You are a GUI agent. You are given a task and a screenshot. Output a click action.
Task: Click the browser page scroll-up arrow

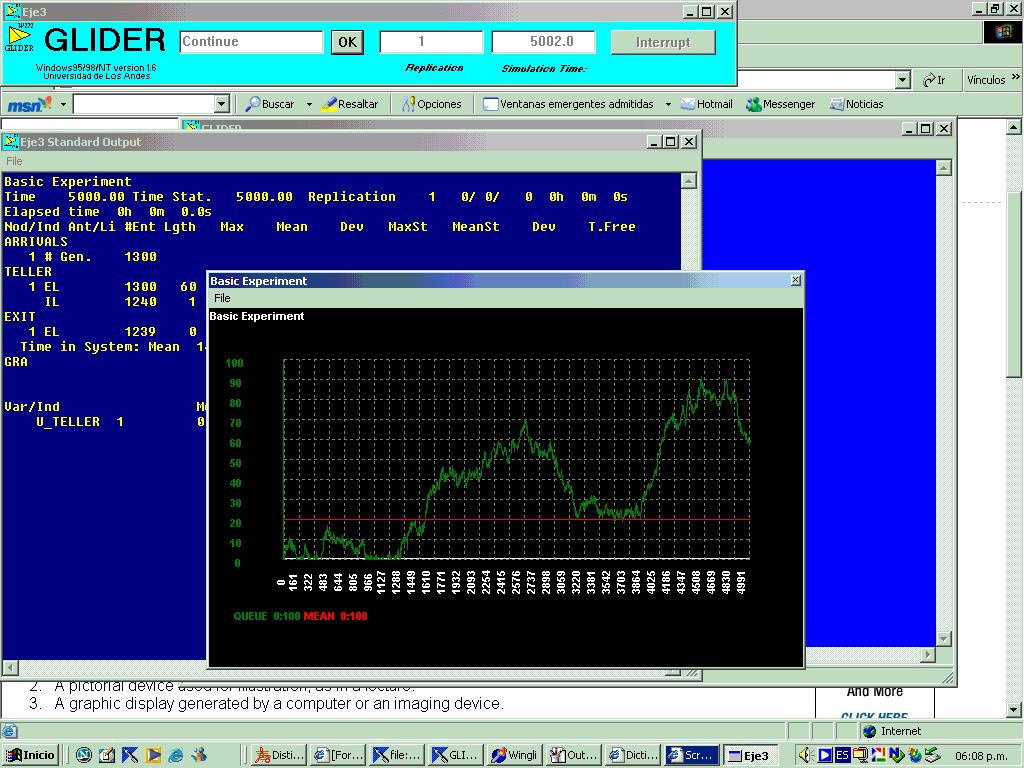point(1014,127)
